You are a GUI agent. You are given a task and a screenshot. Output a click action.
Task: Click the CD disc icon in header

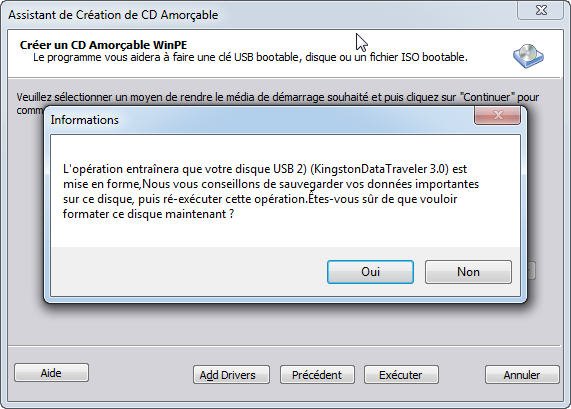click(x=528, y=56)
